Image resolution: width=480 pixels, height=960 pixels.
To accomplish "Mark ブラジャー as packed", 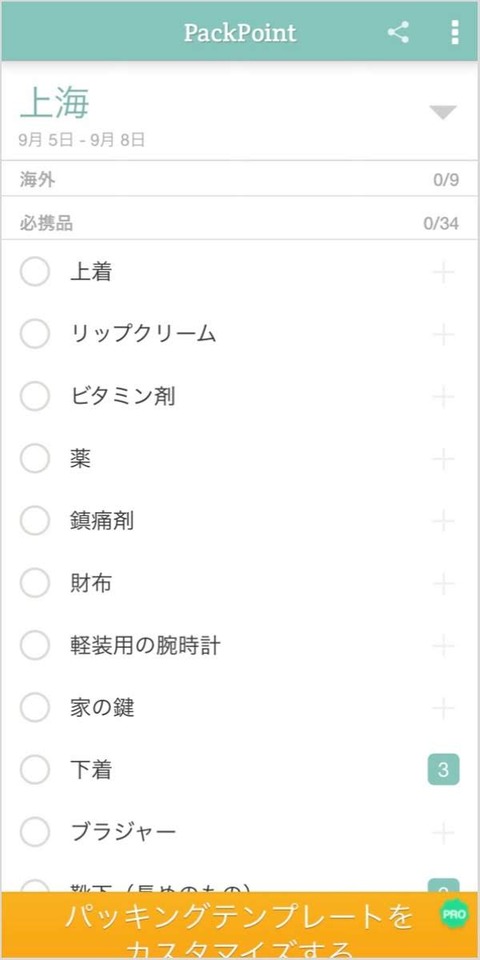I will (35, 832).
